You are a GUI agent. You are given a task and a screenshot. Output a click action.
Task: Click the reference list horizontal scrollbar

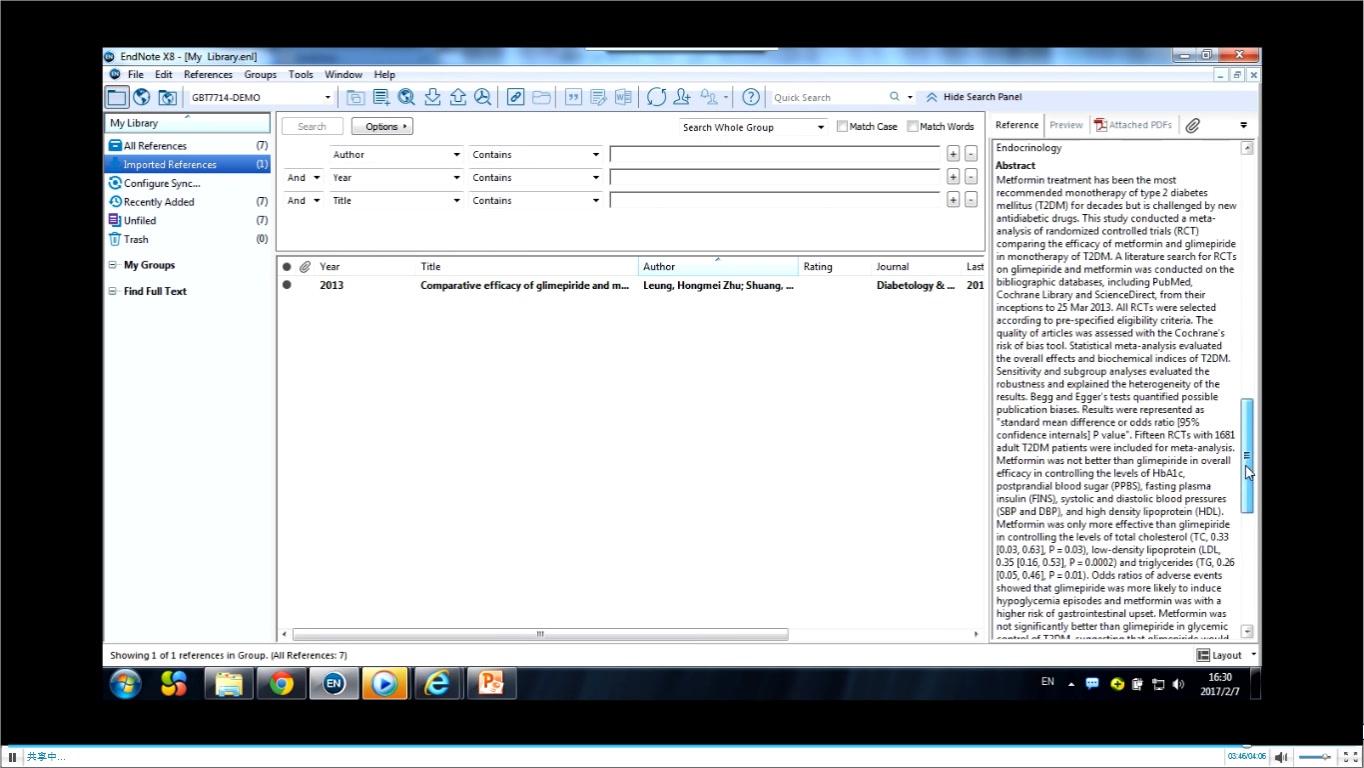click(x=540, y=634)
